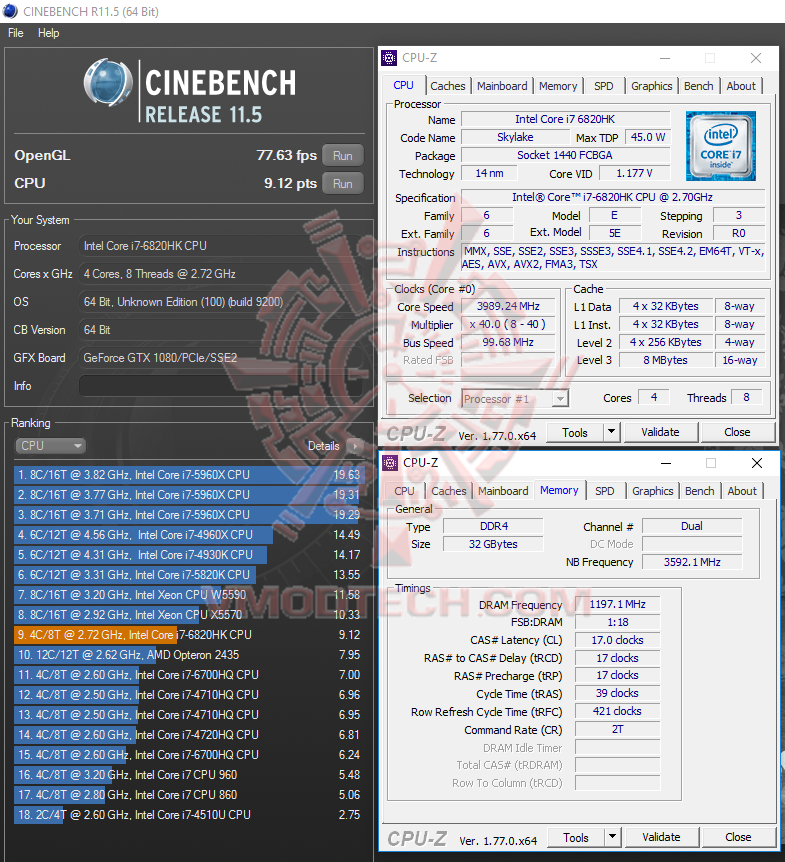Select ranking row 6 Intel Core i7-5820K
This screenshot has height=862, width=785.
pyautogui.click(x=189, y=575)
